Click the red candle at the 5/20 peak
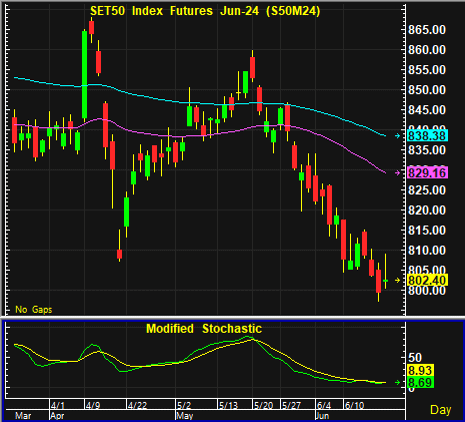The width and height of the screenshot is (465, 422). (252, 67)
